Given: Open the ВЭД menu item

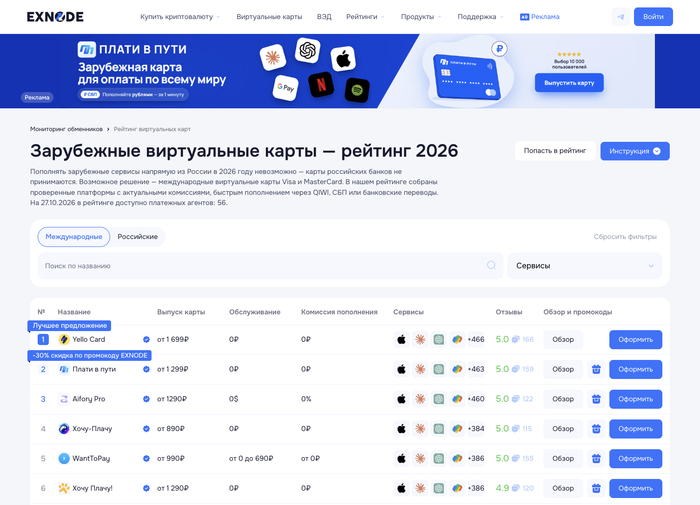Looking at the screenshot, I should pos(324,17).
